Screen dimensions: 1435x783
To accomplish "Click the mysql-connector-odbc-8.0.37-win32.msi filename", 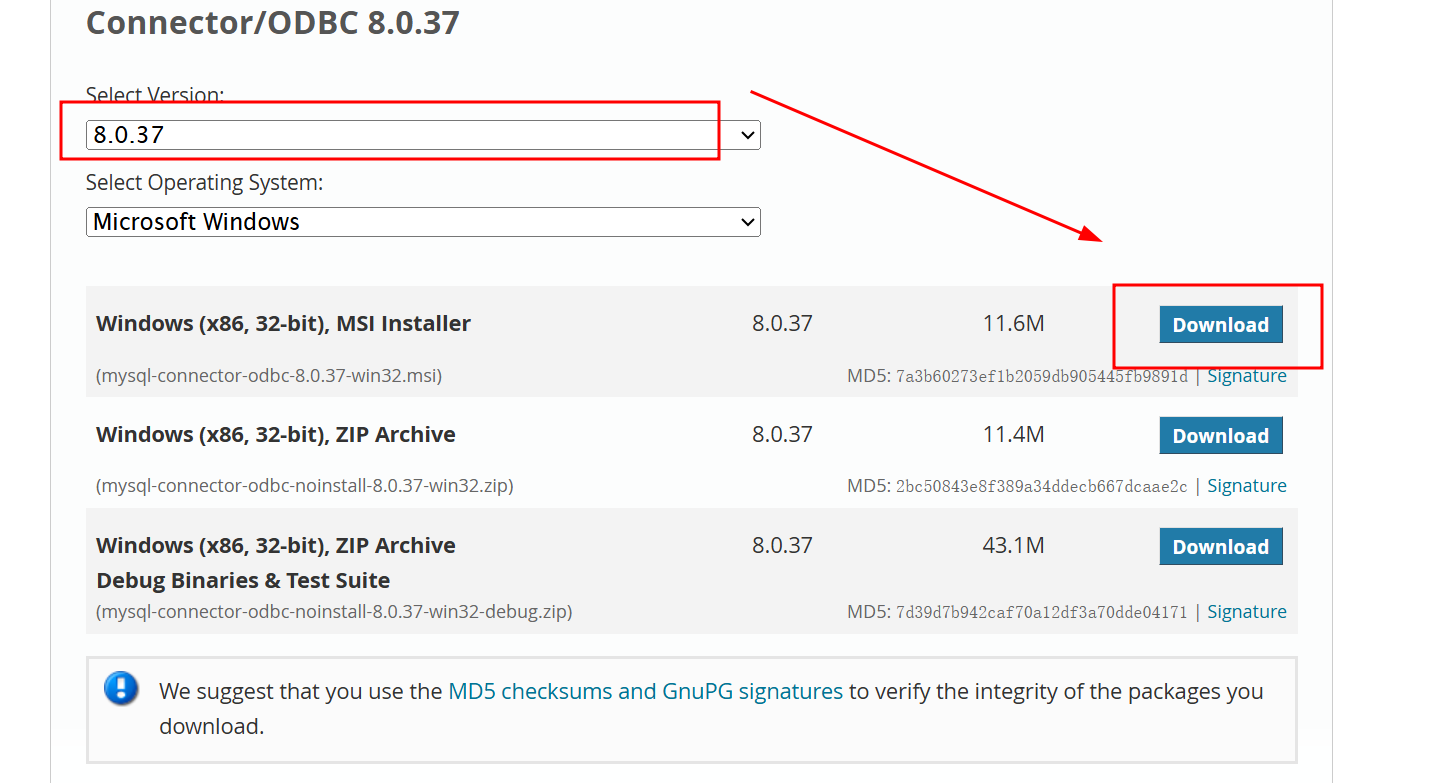I will click(269, 376).
